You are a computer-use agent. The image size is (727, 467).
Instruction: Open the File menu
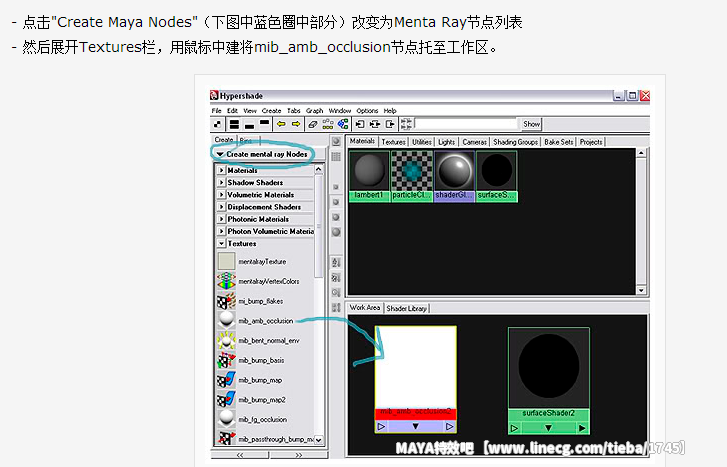pos(217,111)
